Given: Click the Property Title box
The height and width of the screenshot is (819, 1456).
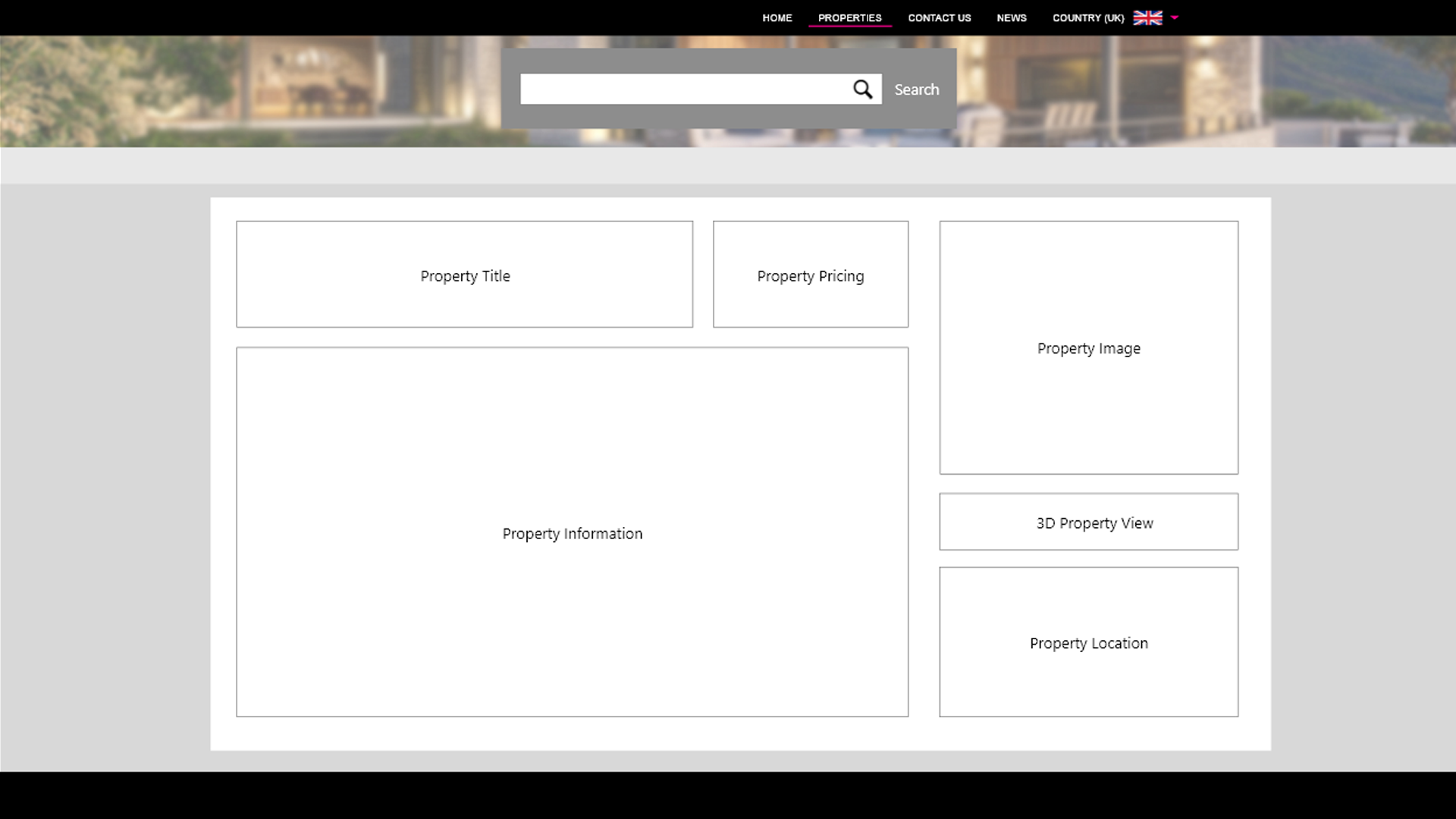Looking at the screenshot, I should click(465, 275).
